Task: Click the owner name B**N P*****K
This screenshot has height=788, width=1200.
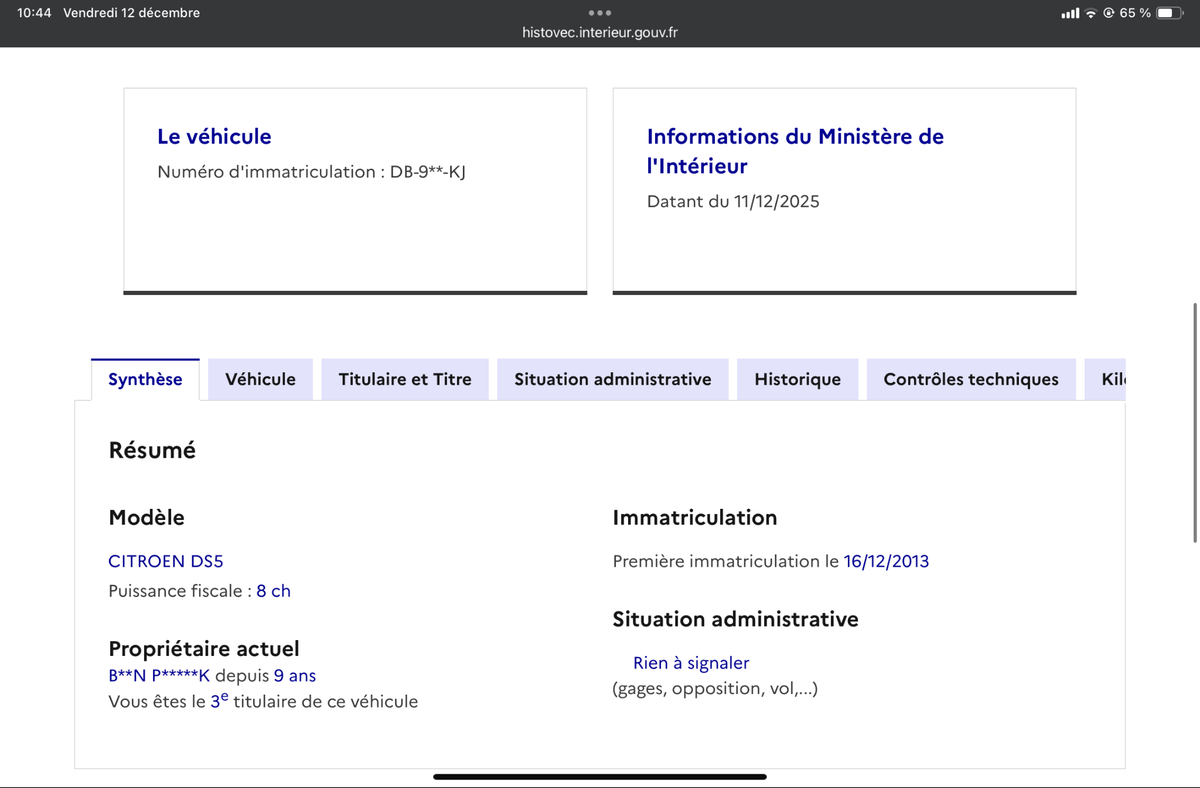Action: pyautogui.click(x=159, y=676)
